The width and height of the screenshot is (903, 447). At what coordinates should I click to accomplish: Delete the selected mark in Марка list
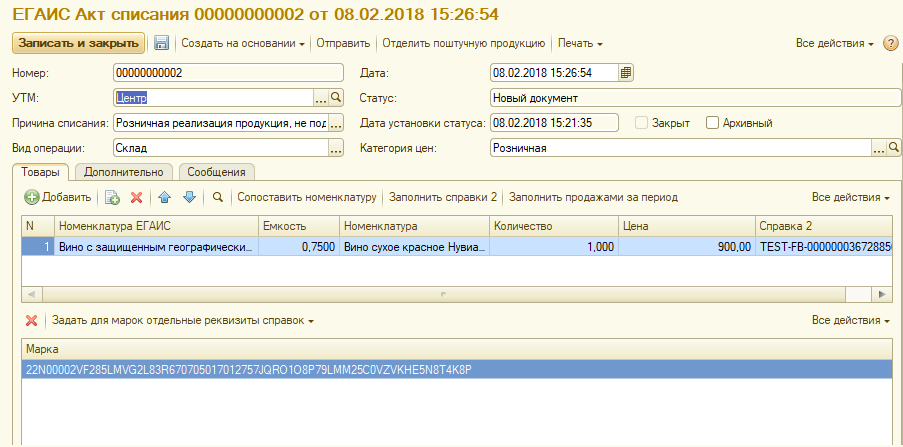pyautogui.click(x=31, y=321)
